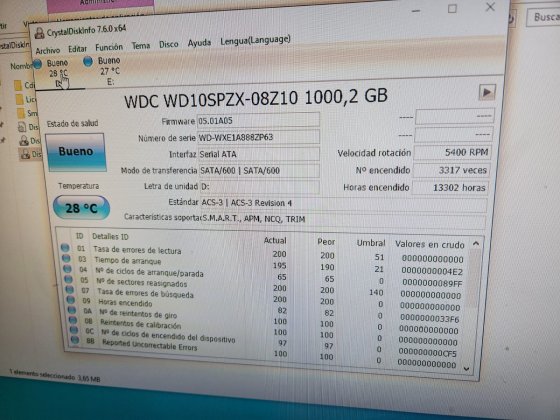The width and height of the screenshot is (560, 420).
Task: Select the 28 °C disk tab
Action: pyautogui.click(x=57, y=73)
